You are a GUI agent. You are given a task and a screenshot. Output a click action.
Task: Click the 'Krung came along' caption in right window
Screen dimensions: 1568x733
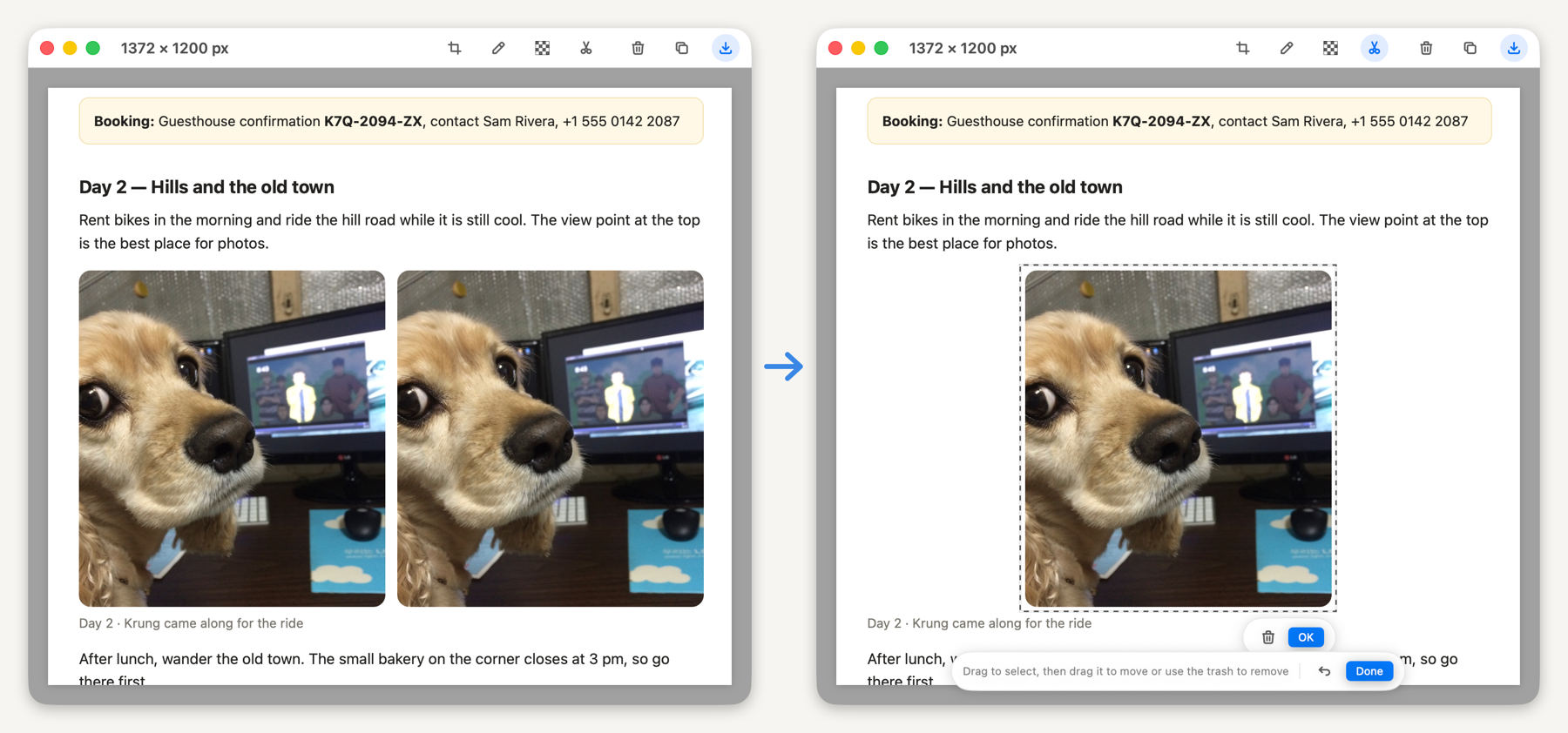coord(980,623)
